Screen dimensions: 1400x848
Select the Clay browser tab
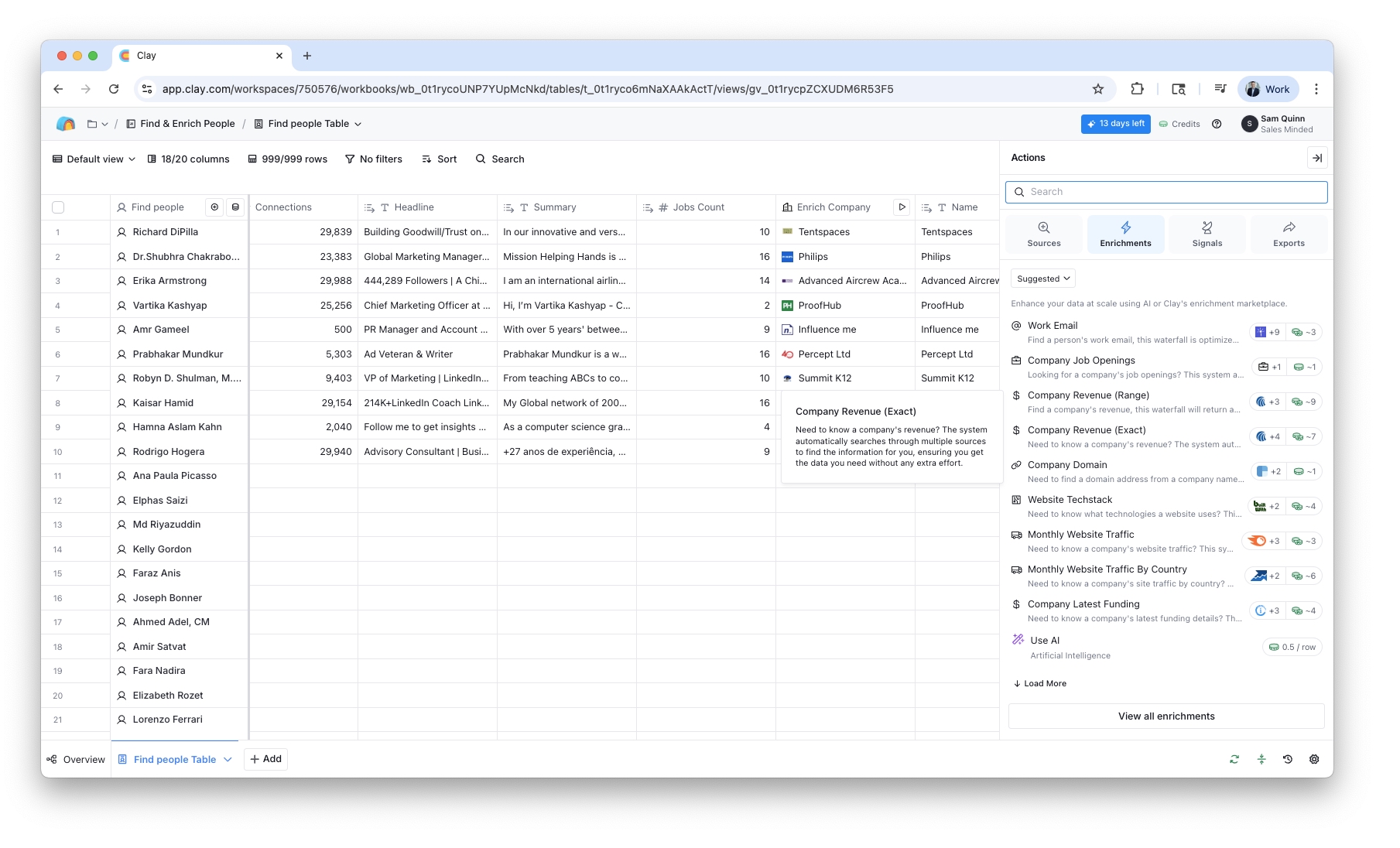[201, 56]
